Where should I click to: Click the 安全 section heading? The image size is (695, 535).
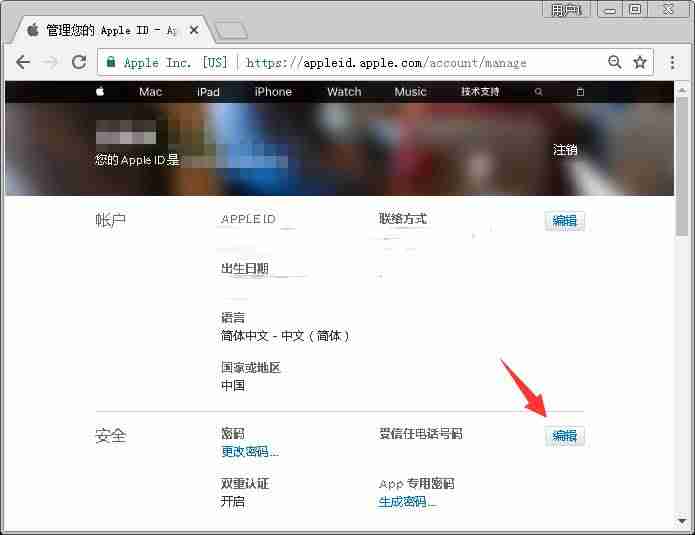pos(111,436)
